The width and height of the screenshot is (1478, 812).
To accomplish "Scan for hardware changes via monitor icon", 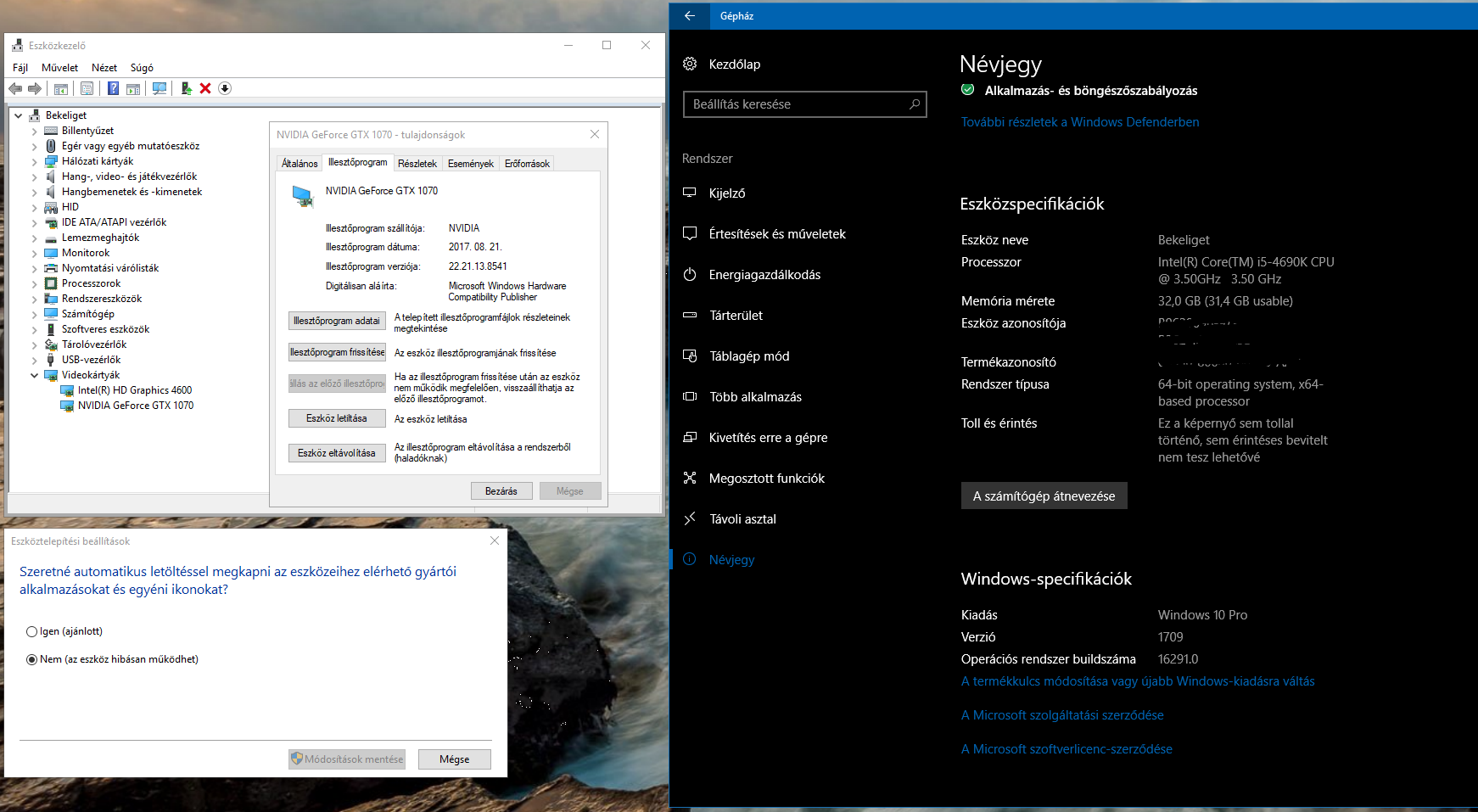I will (160, 88).
